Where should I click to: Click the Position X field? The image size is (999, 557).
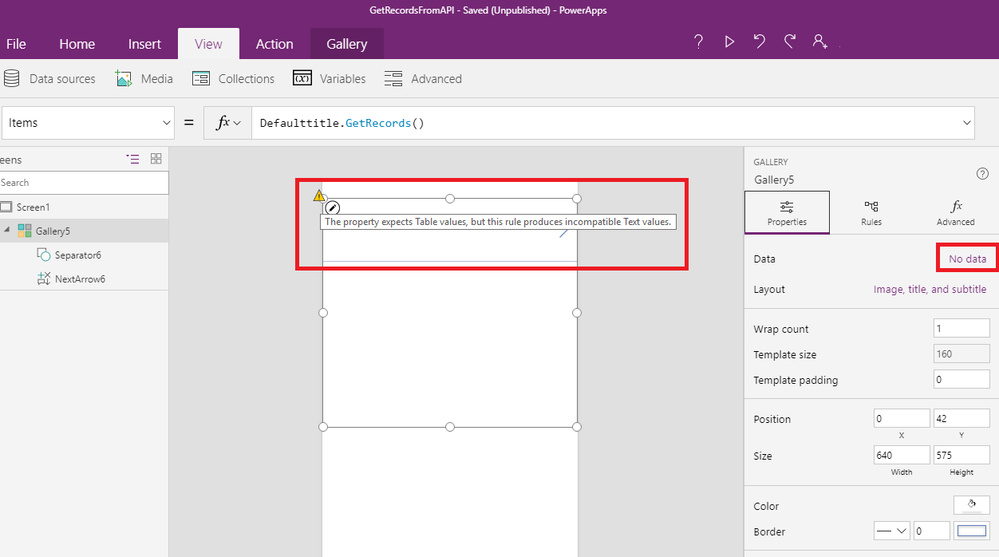(x=902, y=418)
